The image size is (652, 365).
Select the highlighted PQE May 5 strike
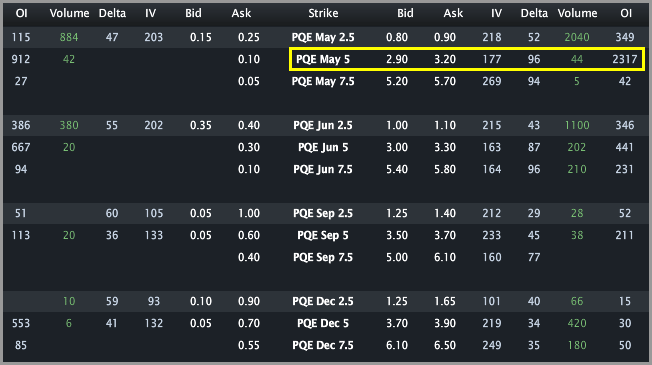pyautogui.click(x=323, y=59)
